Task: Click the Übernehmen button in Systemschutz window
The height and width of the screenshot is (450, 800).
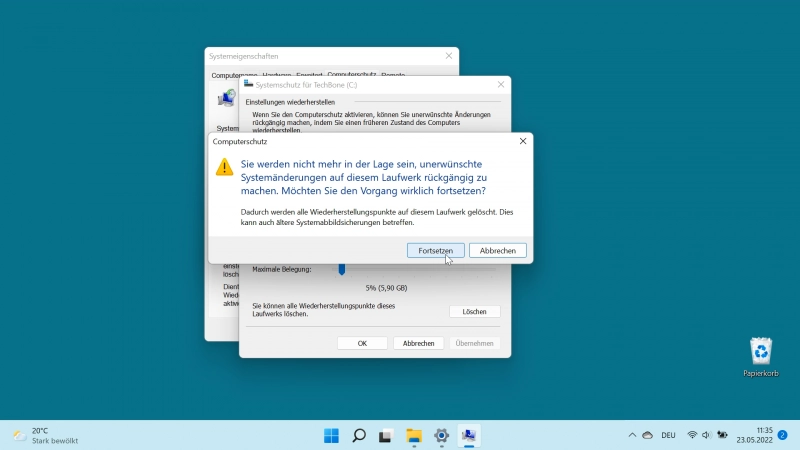Action: click(x=474, y=343)
